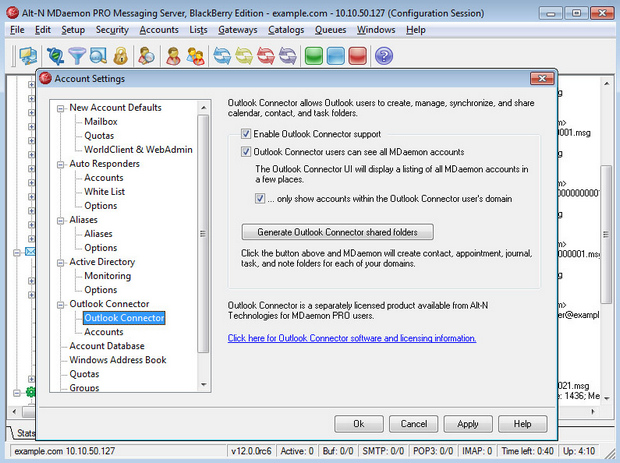Image resolution: width=620 pixels, height=463 pixels.
Task: Open the Windows menu
Action: 376,30
